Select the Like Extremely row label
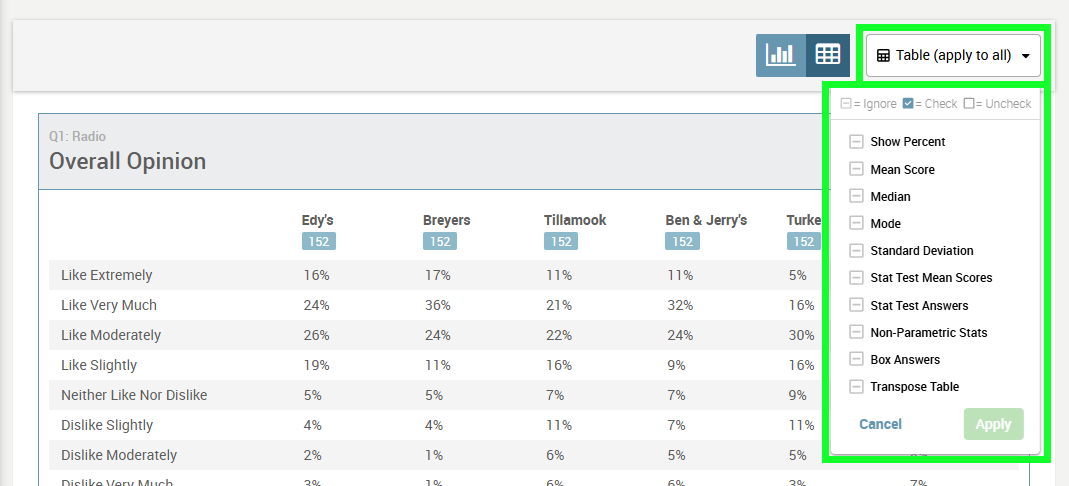1069x486 pixels. tap(106, 275)
